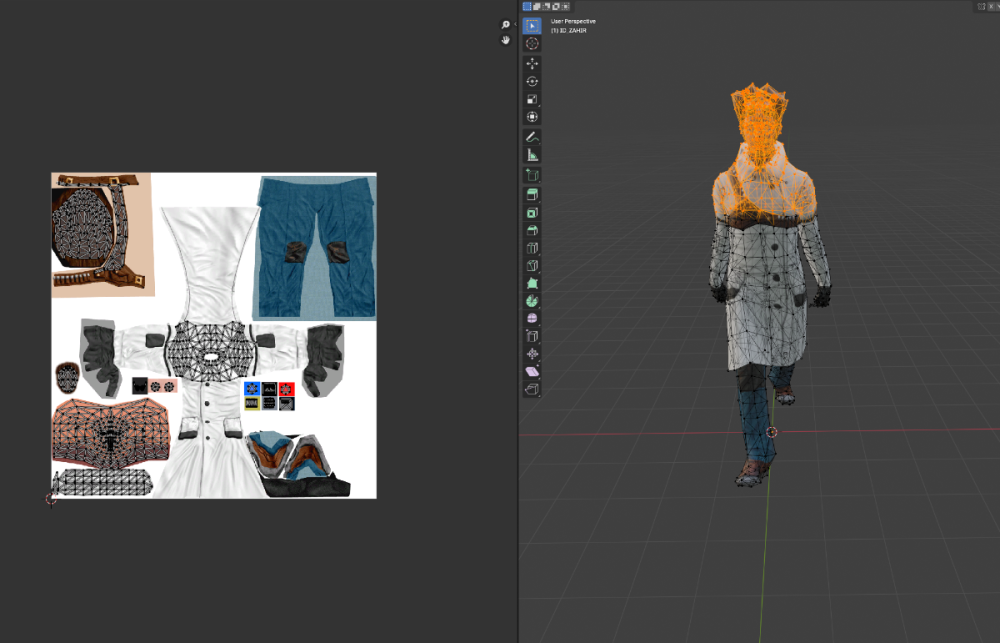1000x643 pixels.
Task: Click the UV editor zoom magnifier gizmo
Action: point(506,24)
